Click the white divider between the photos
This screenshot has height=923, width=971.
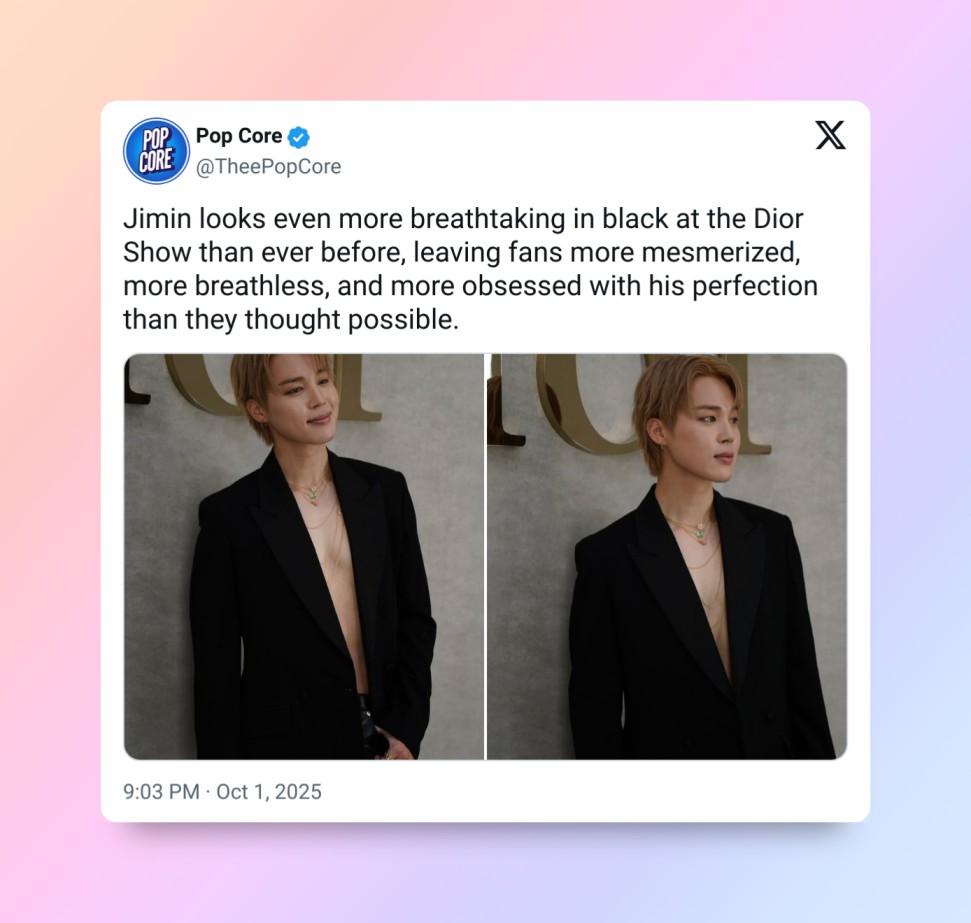[486, 556]
